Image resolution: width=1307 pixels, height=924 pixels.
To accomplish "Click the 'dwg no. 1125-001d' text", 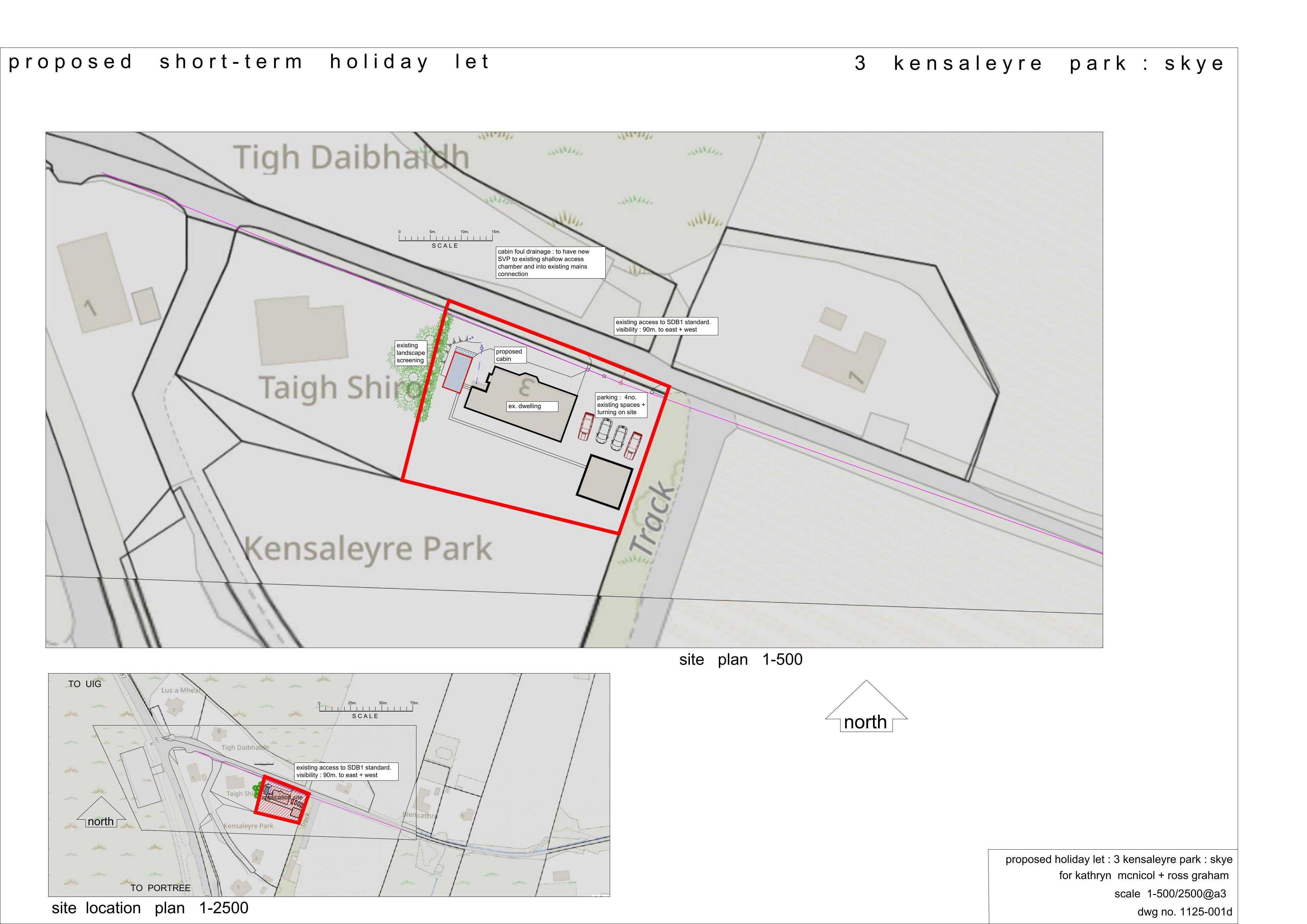I will (x=1184, y=912).
